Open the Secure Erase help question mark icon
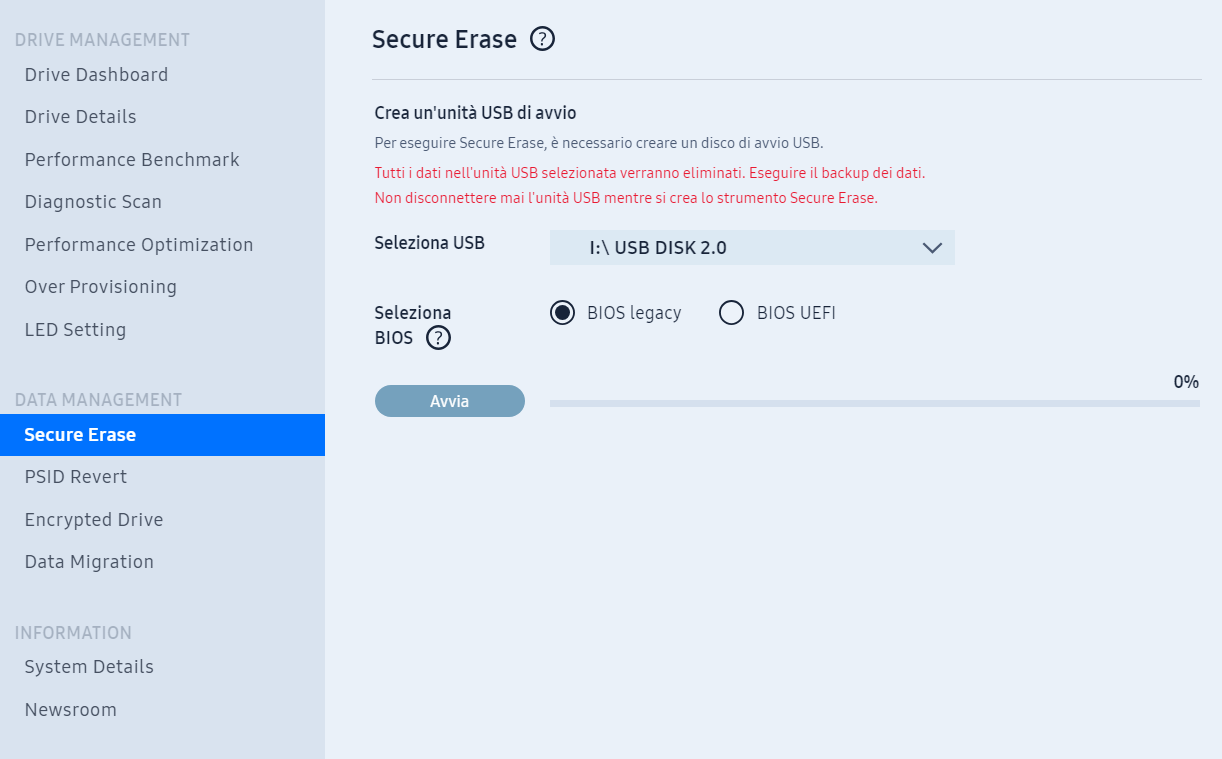Image resolution: width=1222 pixels, height=759 pixels. click(542, 39)
